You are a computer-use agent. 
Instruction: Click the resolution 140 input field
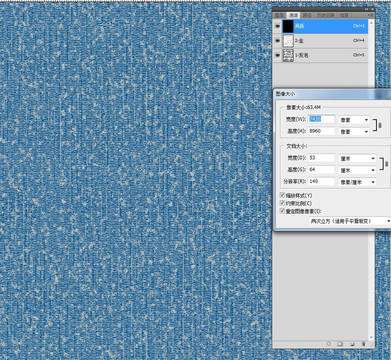(322, 181)
